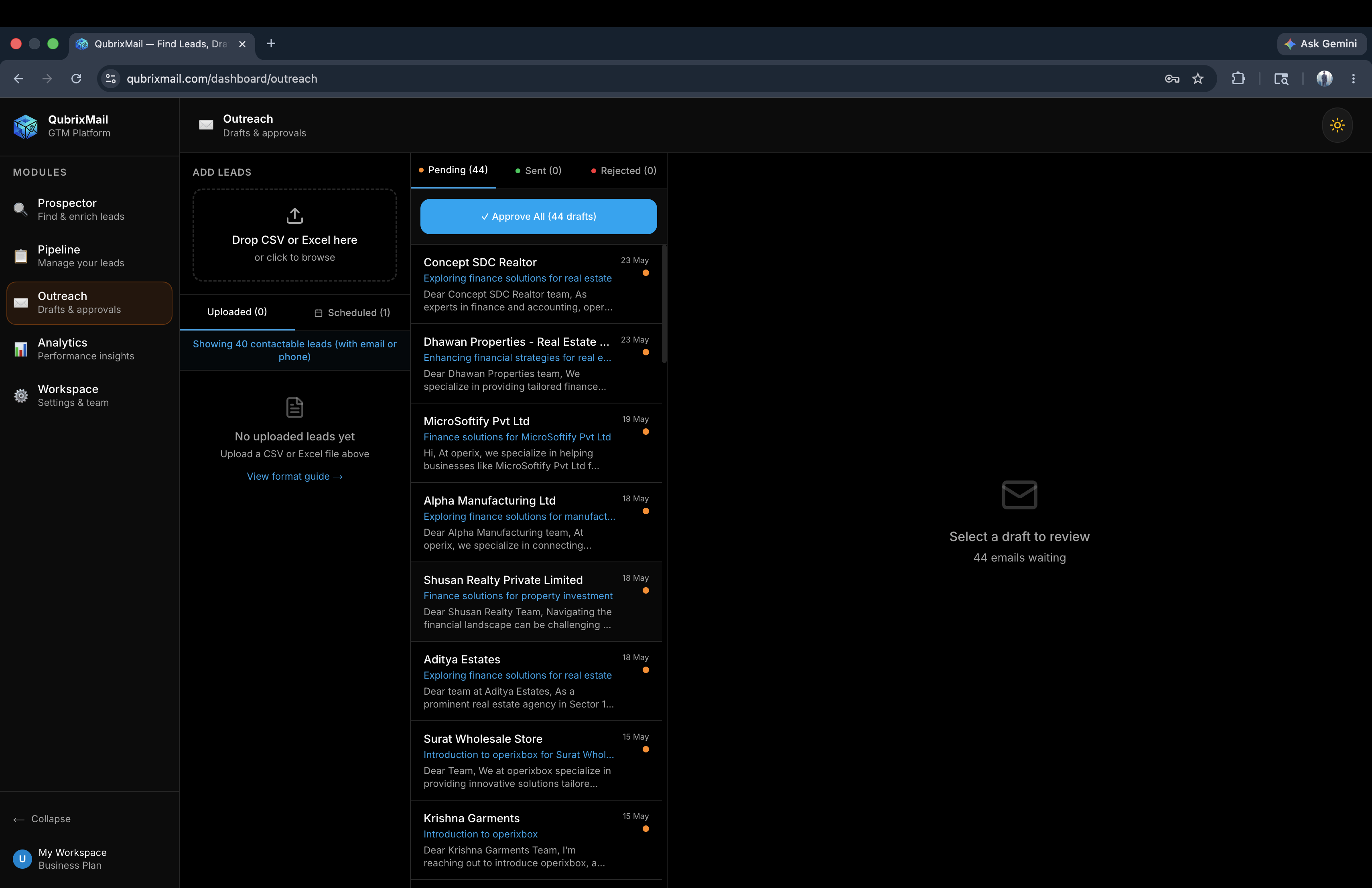This screenshot has height=888, width=1372.
Task: Open the Shusan Realty Private Limited draft
Action: (536, 602)
